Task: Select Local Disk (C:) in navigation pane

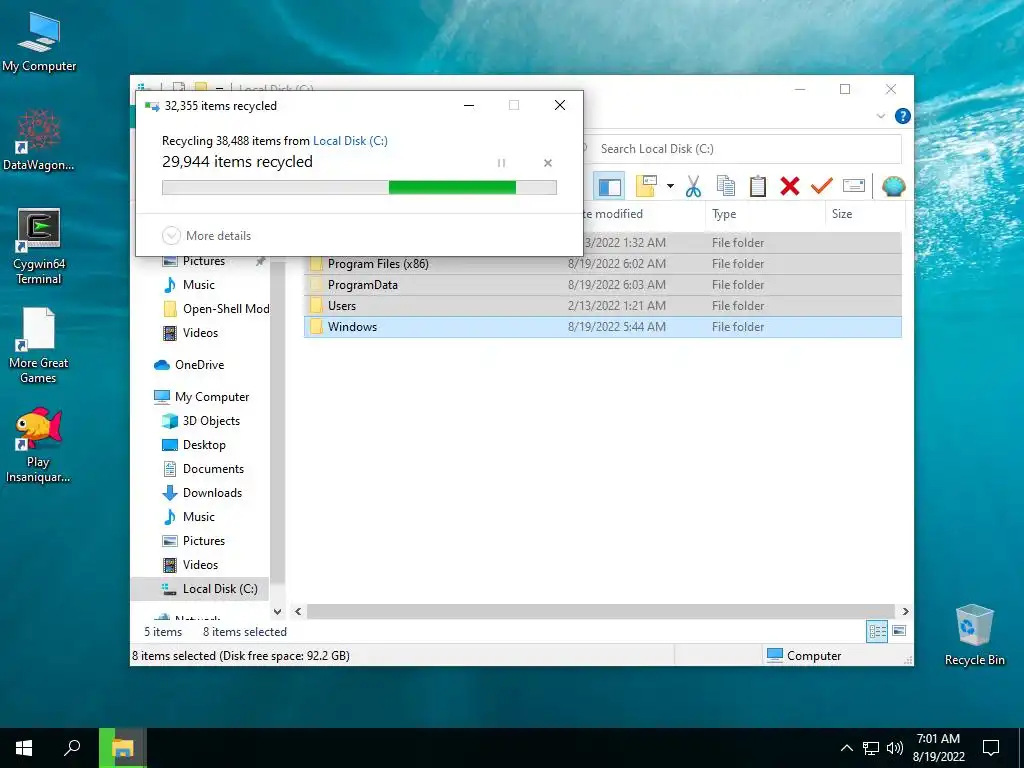Action: pos(200,589)
